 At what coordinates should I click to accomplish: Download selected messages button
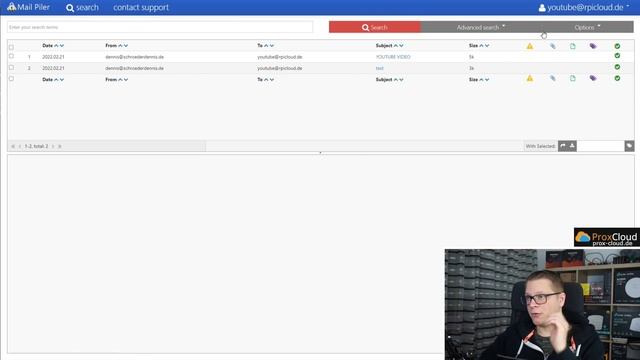(572, 146)
